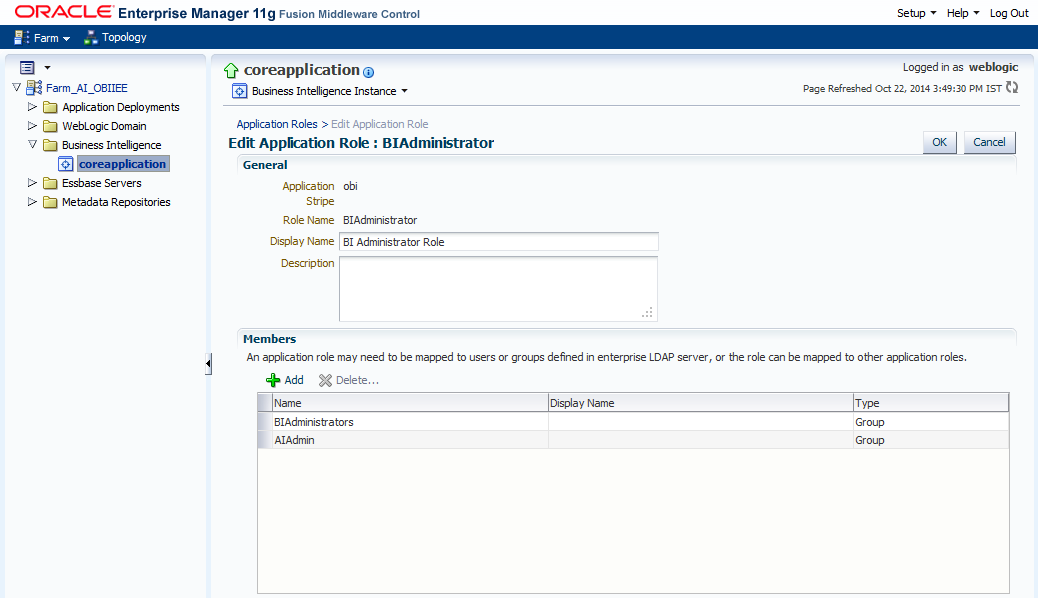The height and width of the screenshot is (598, 1039).
Task: Click the Application Deployments folder icon
Action: pos(50,107)
